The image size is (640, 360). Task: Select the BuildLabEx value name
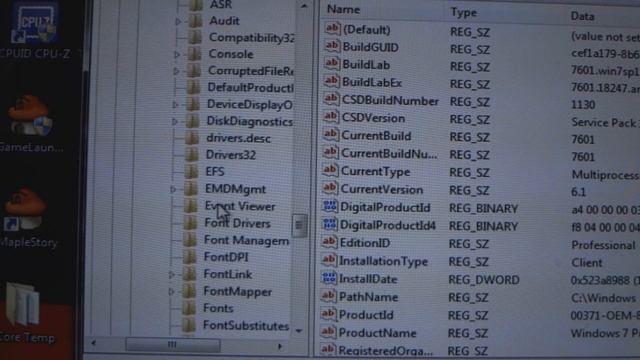(x=372, y=82)
